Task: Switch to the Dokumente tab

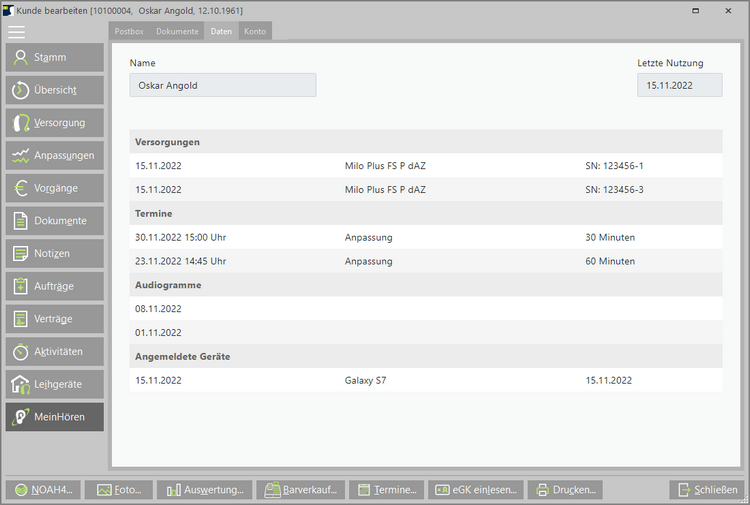Action: tap(177, 31)
